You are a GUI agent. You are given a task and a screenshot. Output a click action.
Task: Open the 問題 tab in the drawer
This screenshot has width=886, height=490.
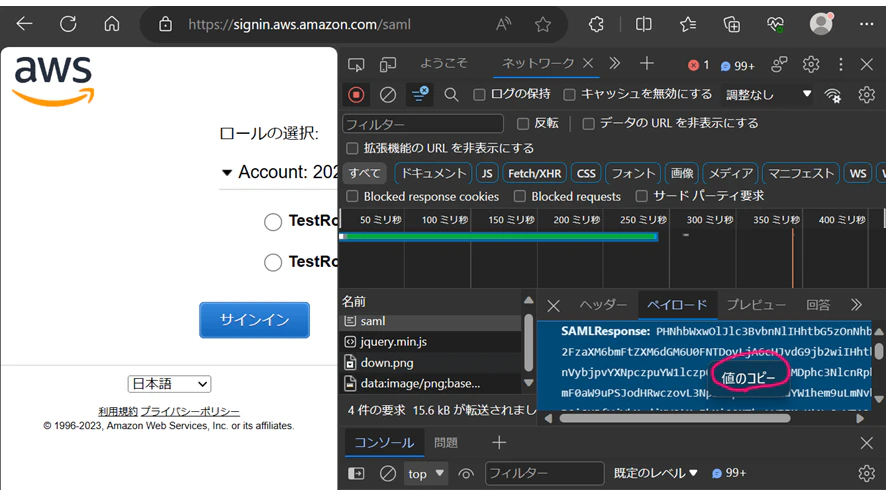(x=446, y=443)
